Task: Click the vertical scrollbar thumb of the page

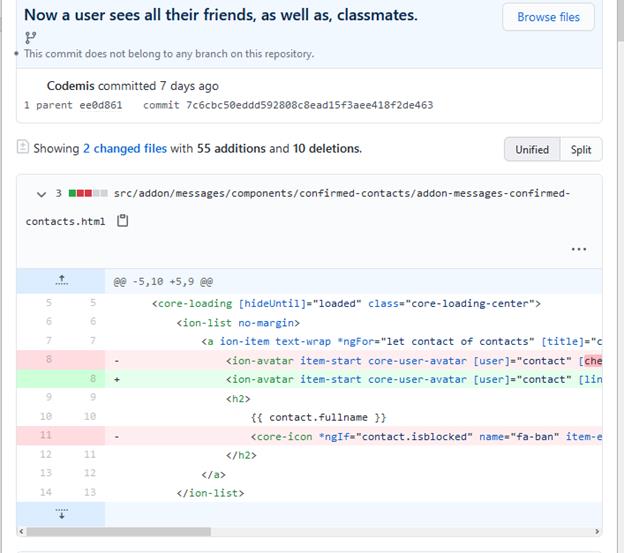Action: tap(620, 20)
